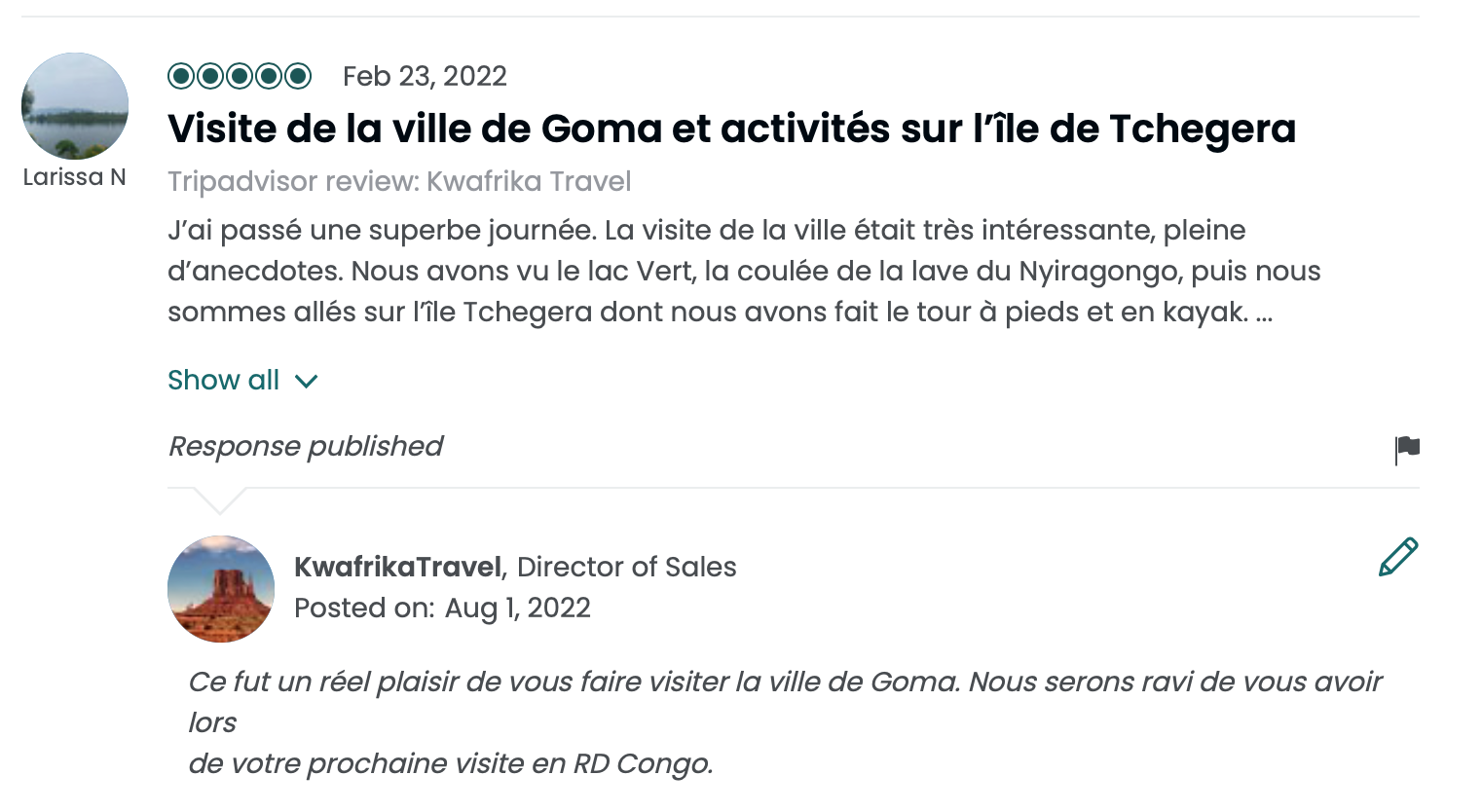Click the italic management response text
1482x812 pixels.
coord(785,721)
